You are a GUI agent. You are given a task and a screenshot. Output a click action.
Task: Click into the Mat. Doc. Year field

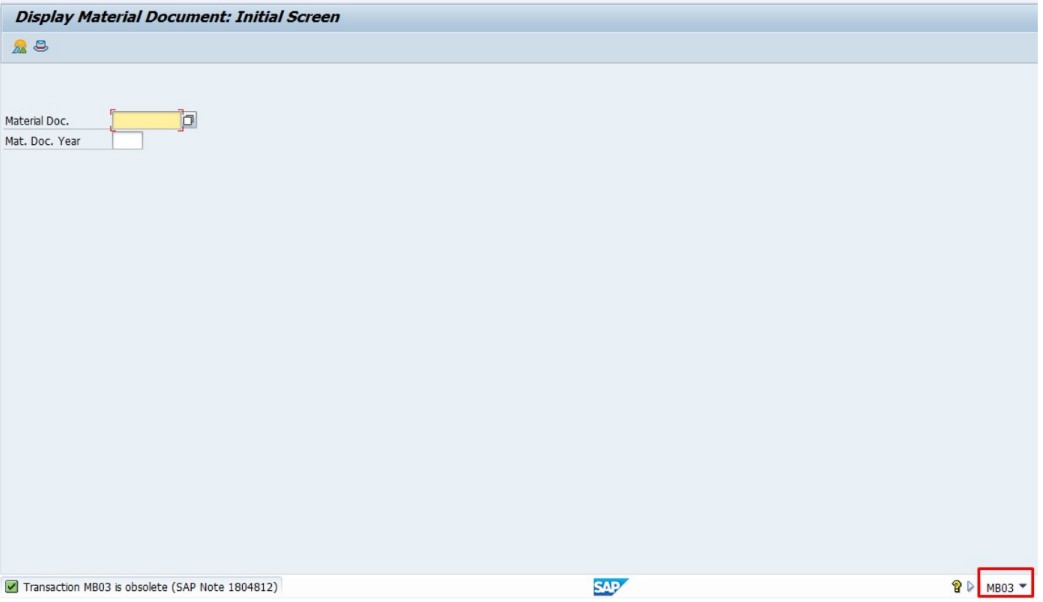tap(127, 141)
